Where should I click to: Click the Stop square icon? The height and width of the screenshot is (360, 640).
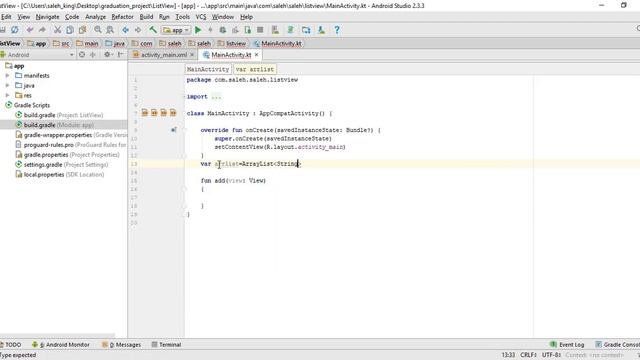pyautogui.click(x=260, y=30)
